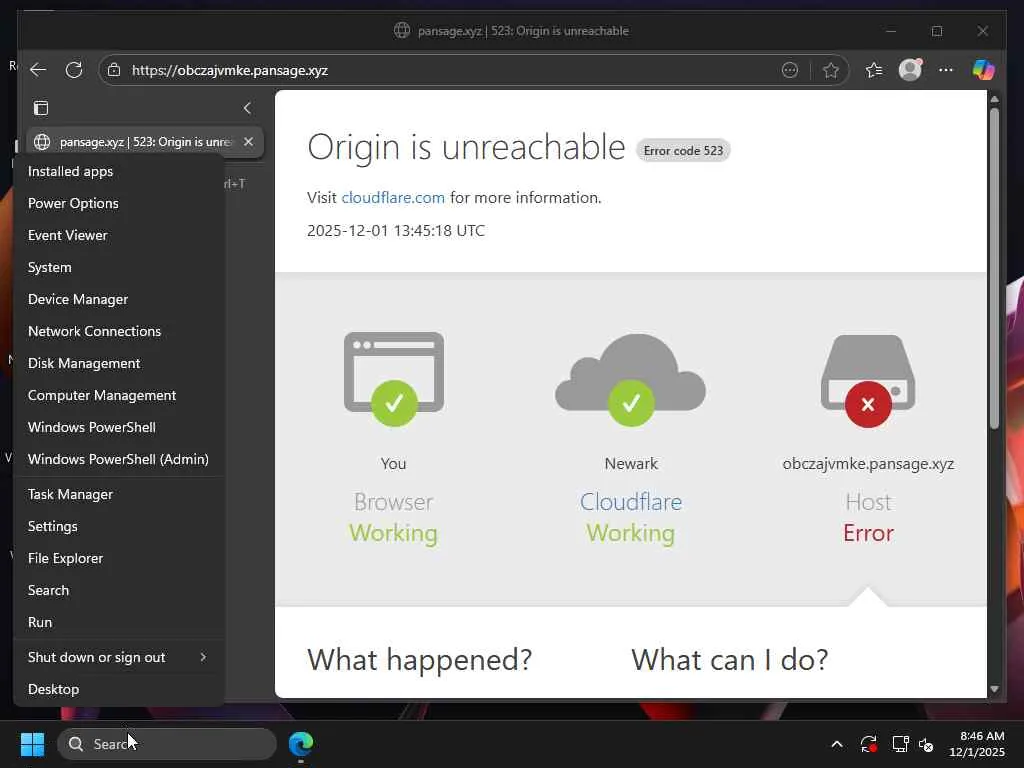The image size is (1024, 768).
Task: Start Windows PowerShell (non-admin)
Action: pyautogui.click(x=92, y=427)
